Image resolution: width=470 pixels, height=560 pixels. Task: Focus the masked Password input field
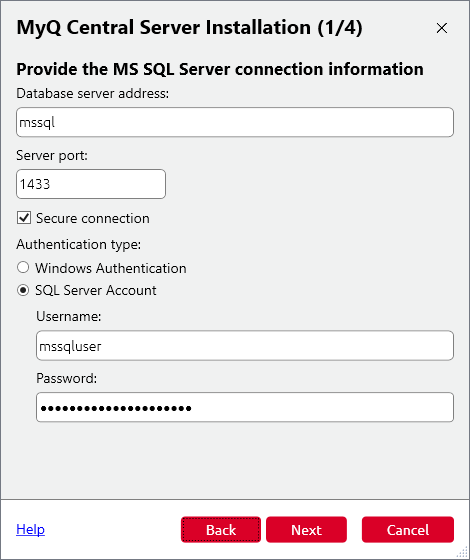(245, 407)
